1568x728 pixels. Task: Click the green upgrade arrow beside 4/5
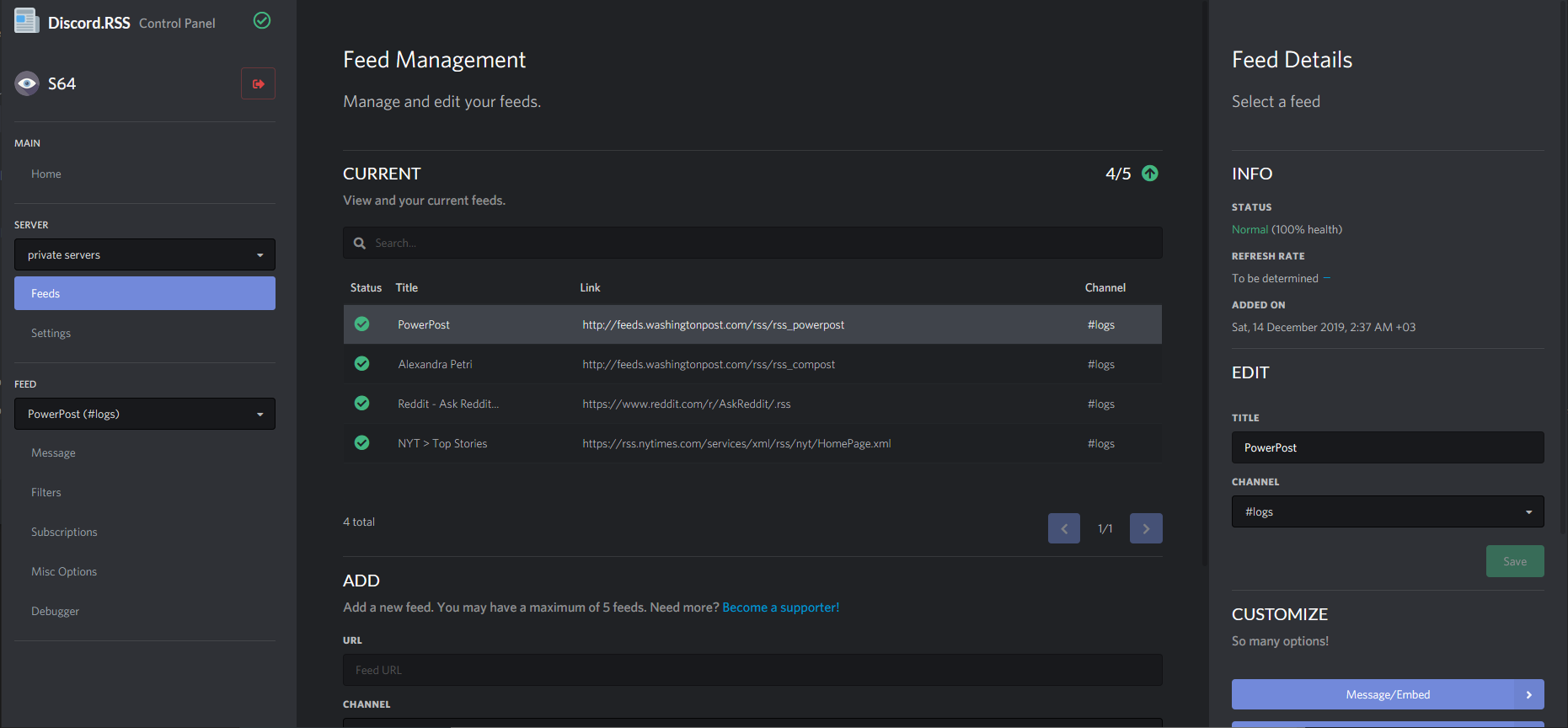click(1149, 174)
